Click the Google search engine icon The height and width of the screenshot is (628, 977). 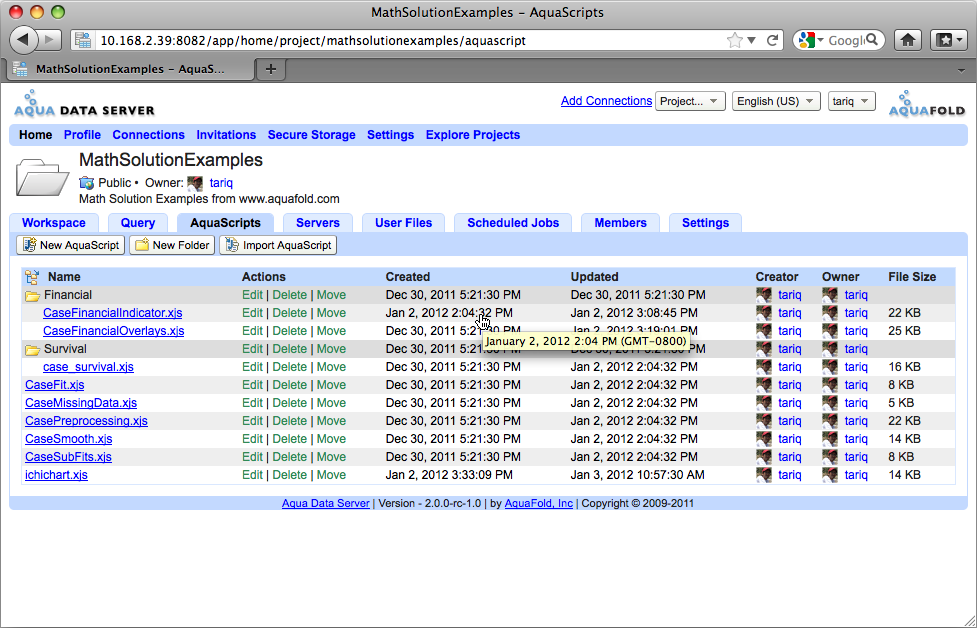pos(807,40)
